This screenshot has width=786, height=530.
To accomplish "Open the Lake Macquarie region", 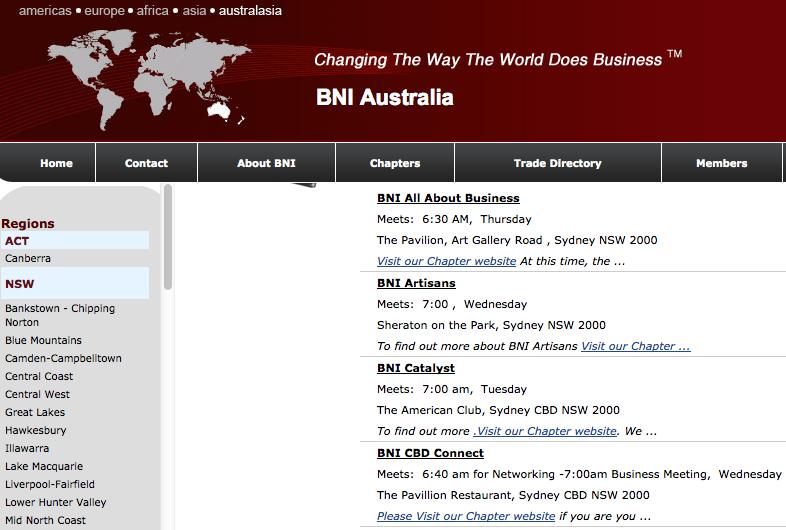I will [44, 466].
